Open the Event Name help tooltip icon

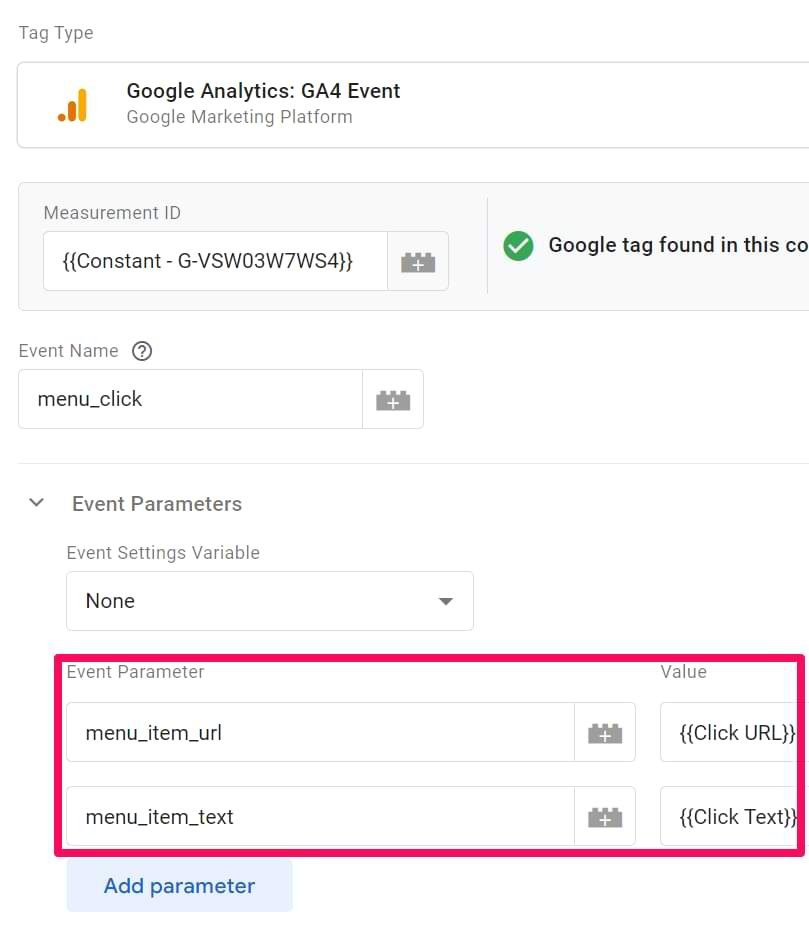pyautogui.click(x=142, y=351)
